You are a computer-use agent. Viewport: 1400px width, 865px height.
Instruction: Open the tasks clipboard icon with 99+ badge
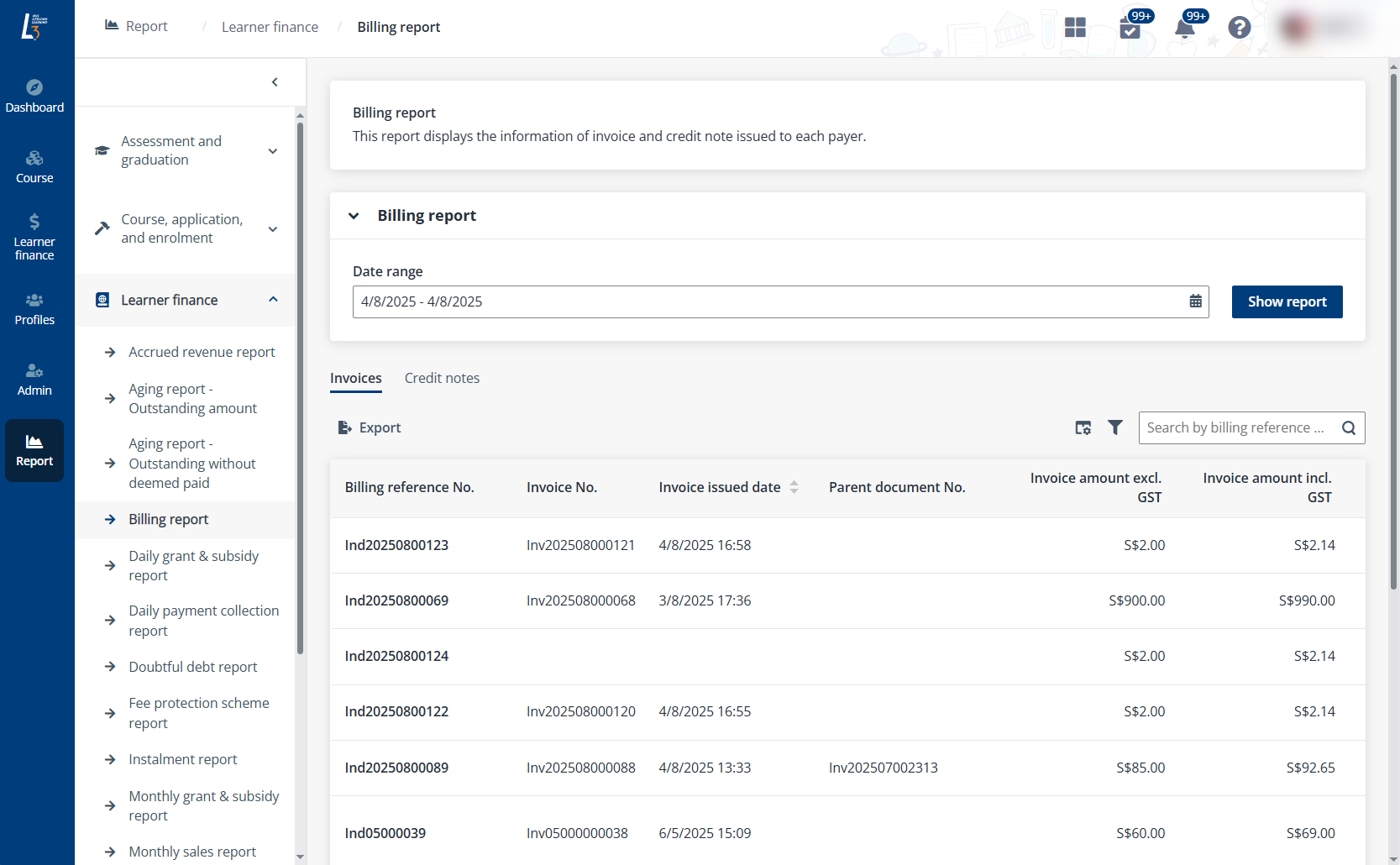click(1130, 29)
